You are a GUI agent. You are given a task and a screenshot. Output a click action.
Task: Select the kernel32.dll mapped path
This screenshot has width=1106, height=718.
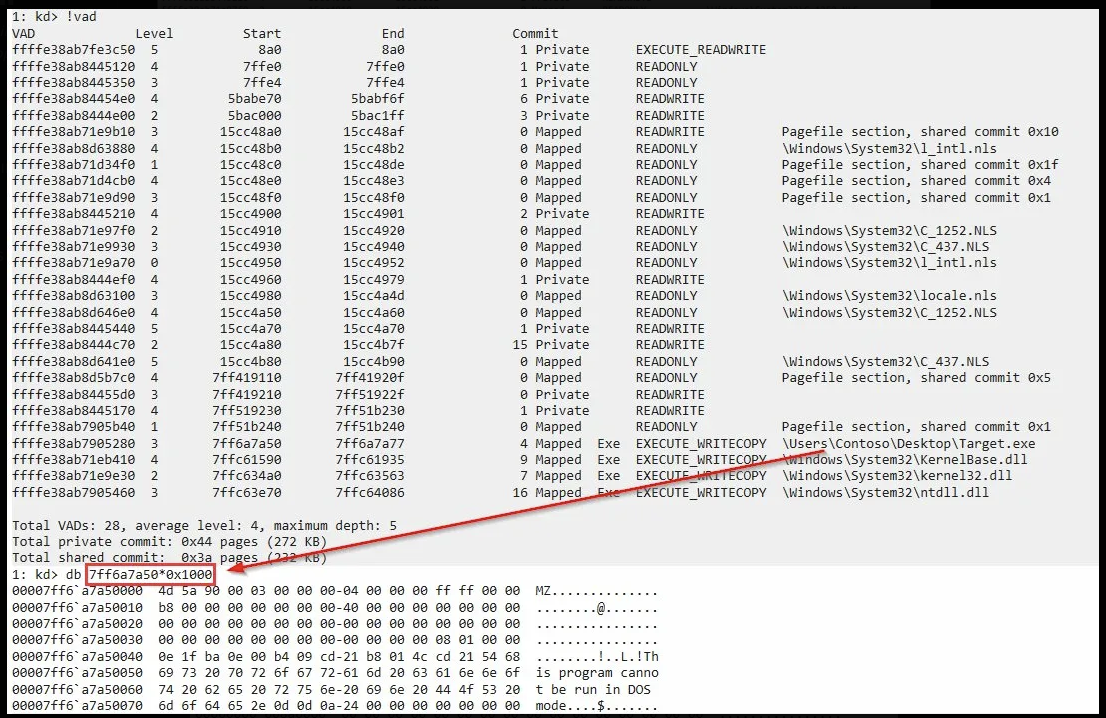[897, 476]
